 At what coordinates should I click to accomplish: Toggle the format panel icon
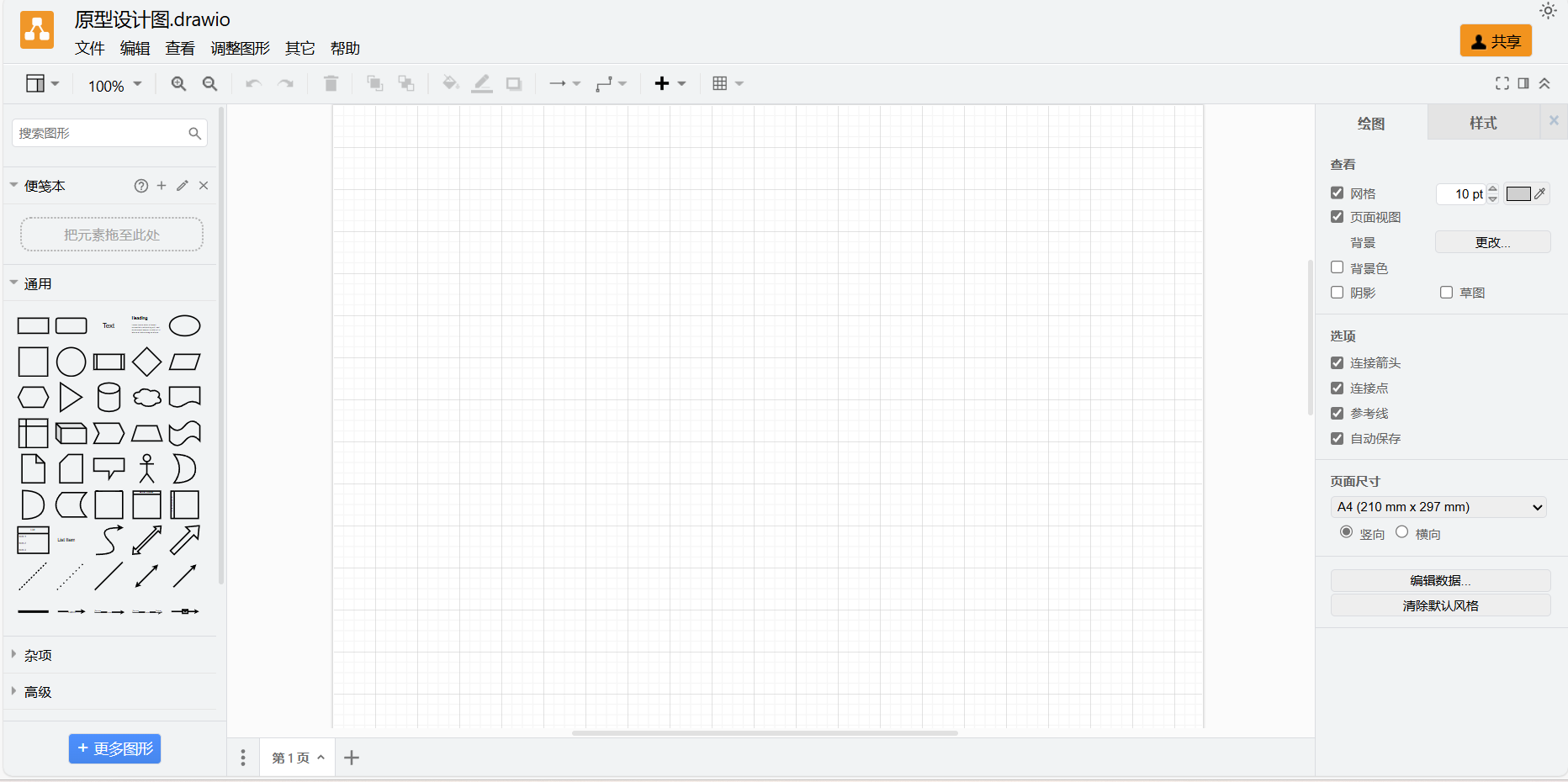click(1523, 83)
